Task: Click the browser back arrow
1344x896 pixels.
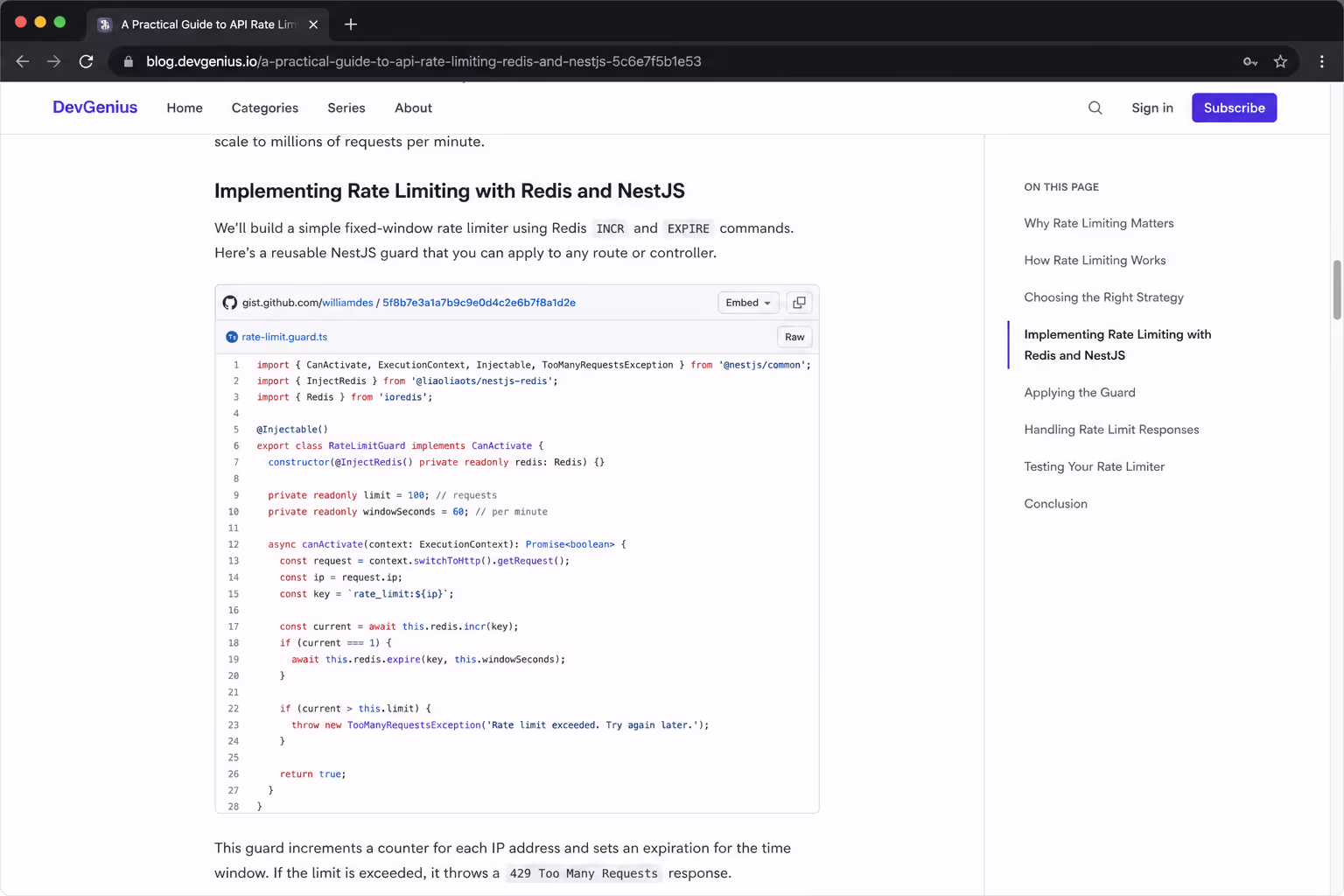Action: tap(23, 61)
